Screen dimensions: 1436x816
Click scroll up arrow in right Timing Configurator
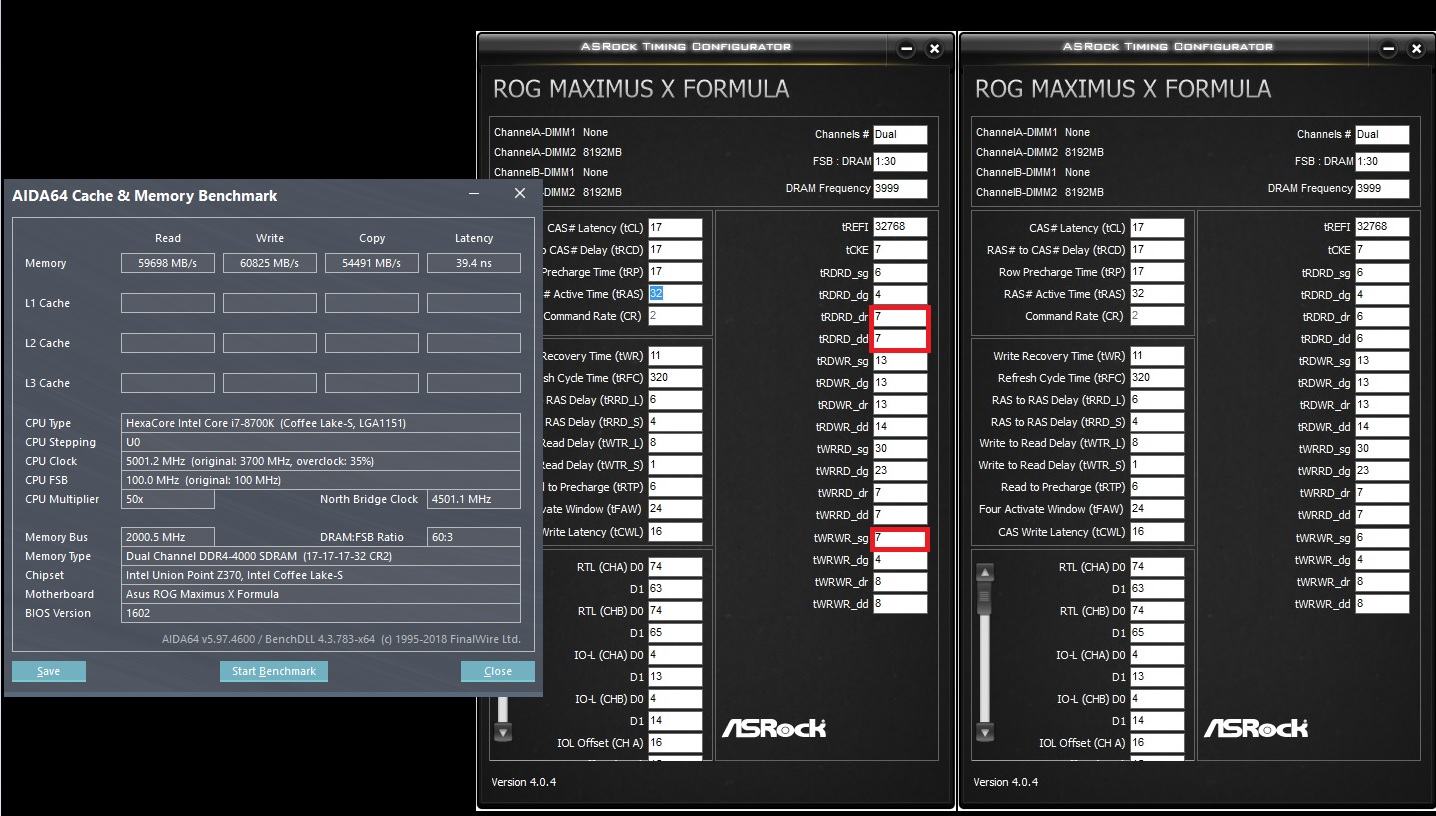985,573
